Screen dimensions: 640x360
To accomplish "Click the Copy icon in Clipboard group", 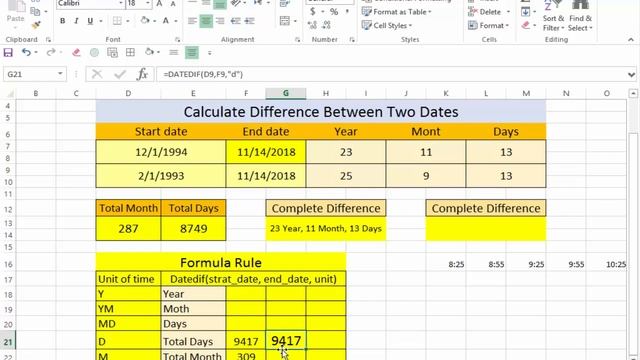I will pyautogui.click(x=36, y=11).
